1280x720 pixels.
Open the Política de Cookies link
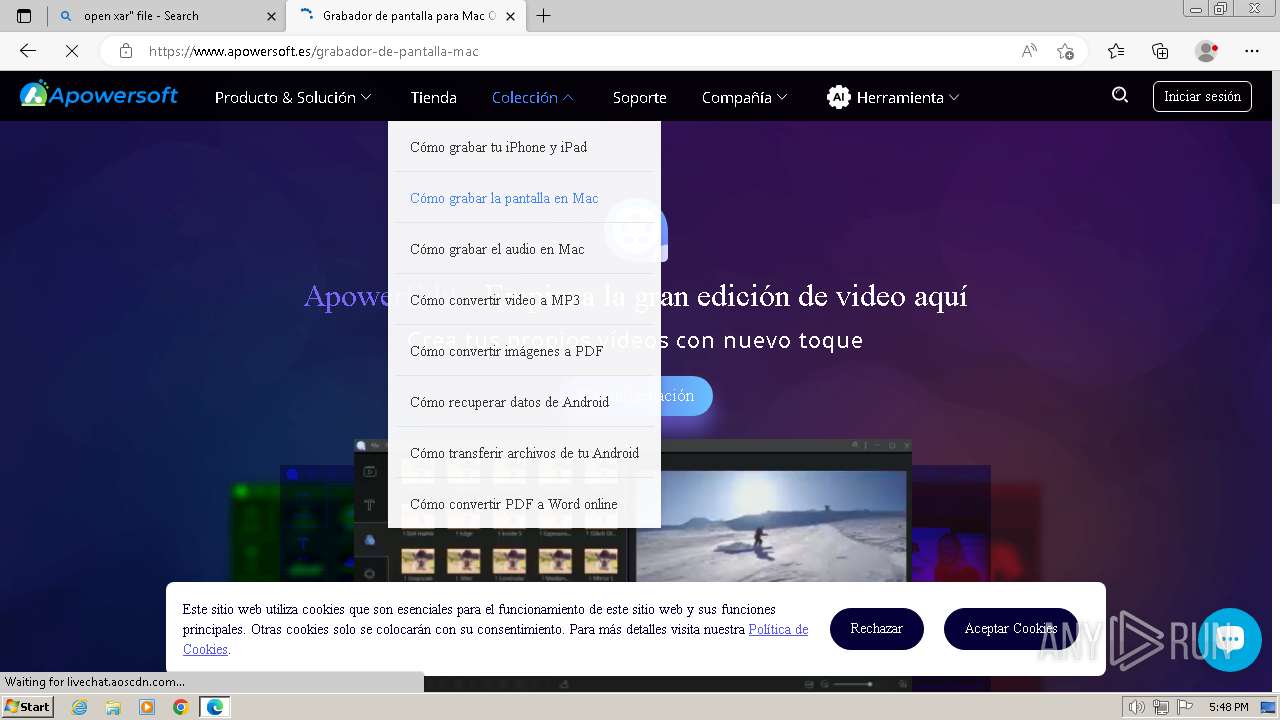point(778,630)
